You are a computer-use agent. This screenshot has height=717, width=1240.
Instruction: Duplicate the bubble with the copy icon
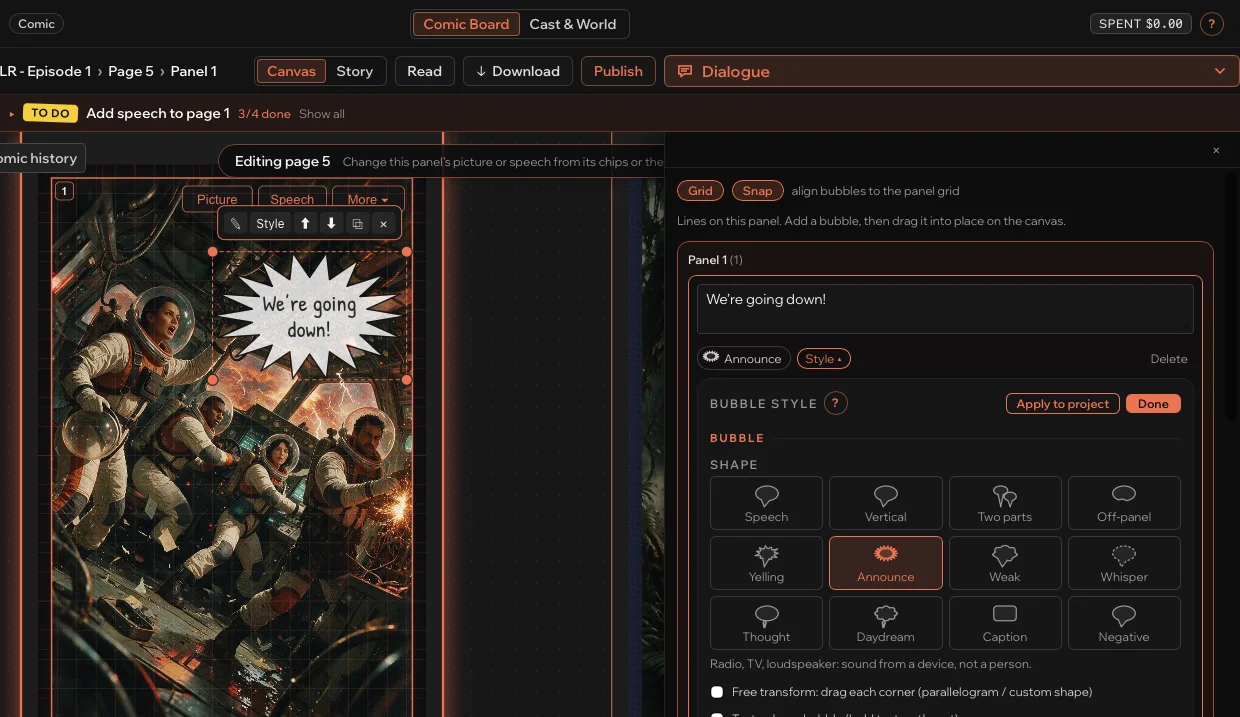pyautogui.click(x=357, y=224)
